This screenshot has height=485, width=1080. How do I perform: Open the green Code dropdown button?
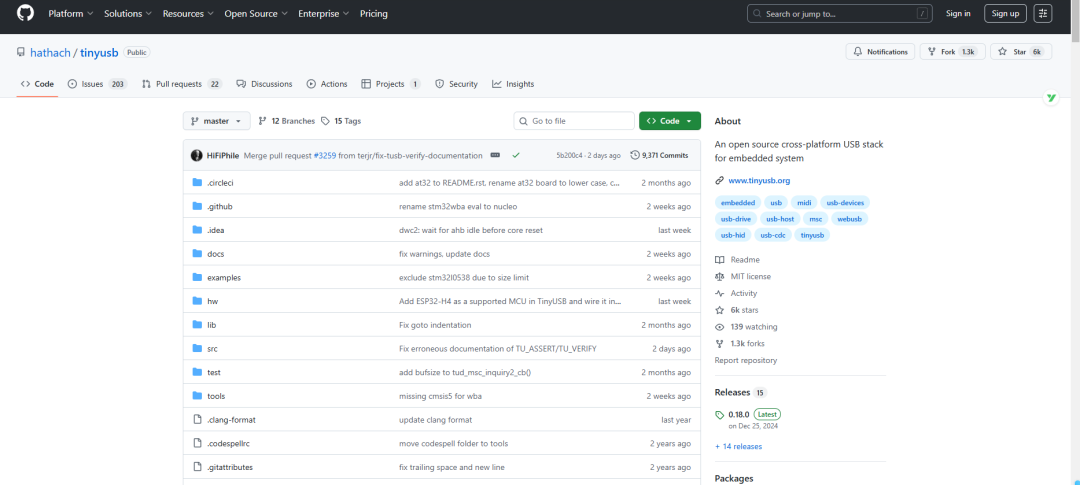[669, 121]
